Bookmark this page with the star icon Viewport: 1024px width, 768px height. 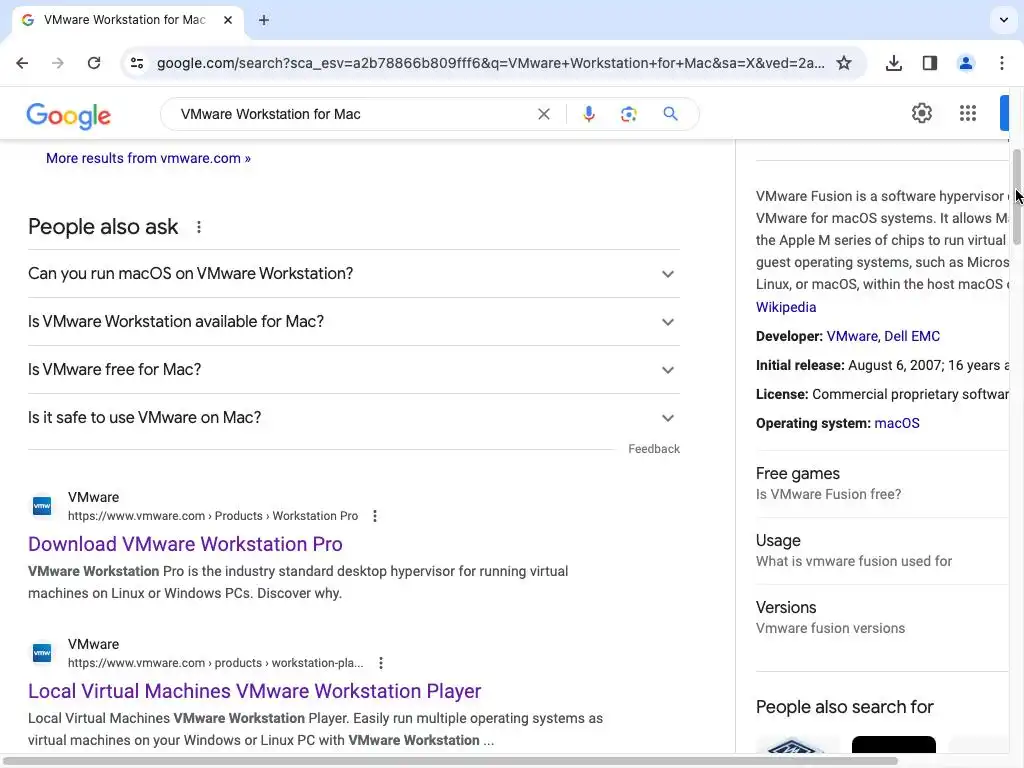pyautogui.click(x=844, y=63)
